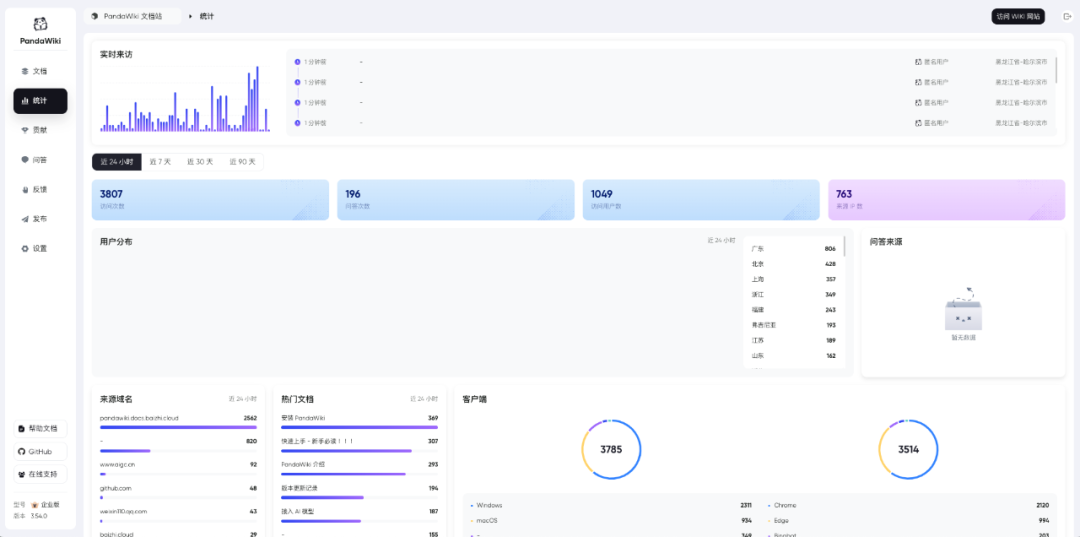
Task: Click the Chrome 2120 legend entry
Action: pyautogui.click(x=908, y=505)
